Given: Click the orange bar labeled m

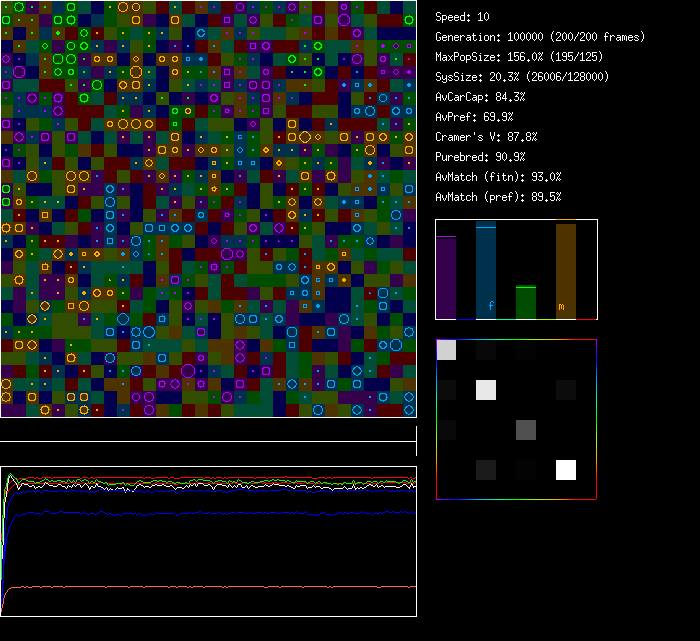Looking at the screenshot, I should 566,270.
